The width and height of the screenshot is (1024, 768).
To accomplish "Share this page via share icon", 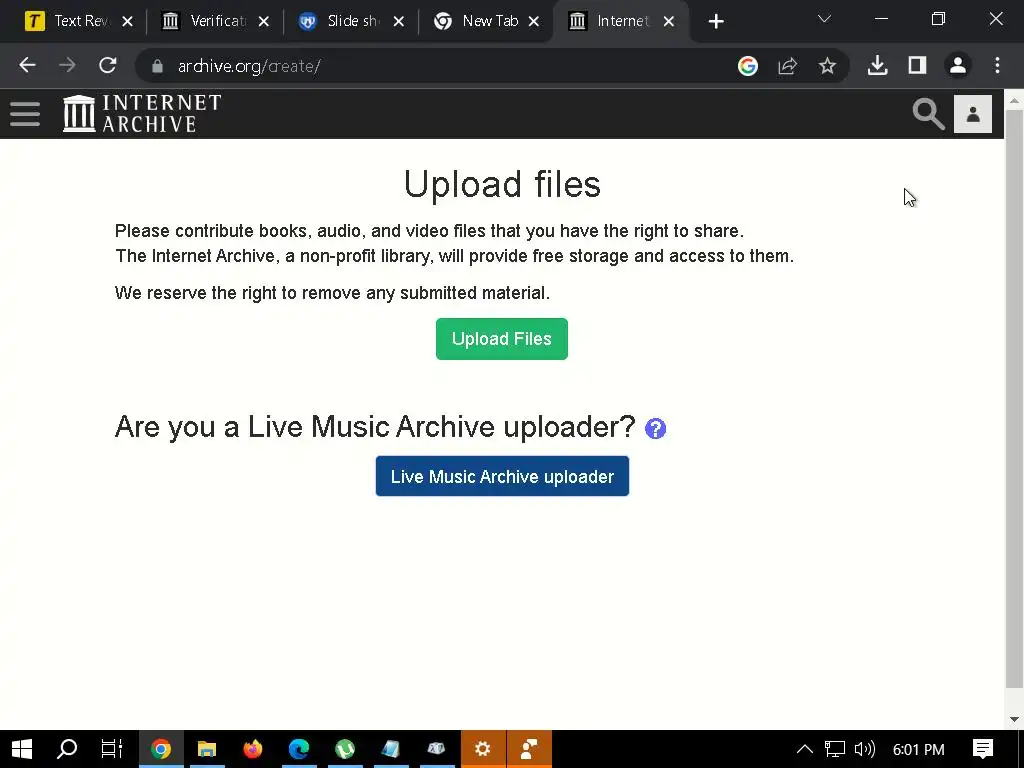I will [x=788, y=65].
